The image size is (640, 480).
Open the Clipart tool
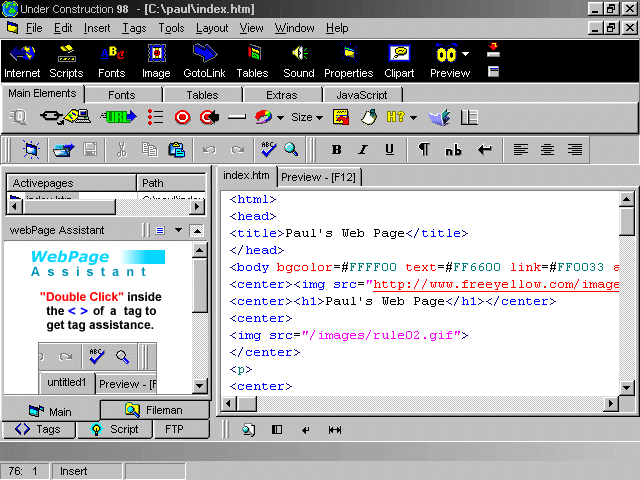tap(400, 55)
